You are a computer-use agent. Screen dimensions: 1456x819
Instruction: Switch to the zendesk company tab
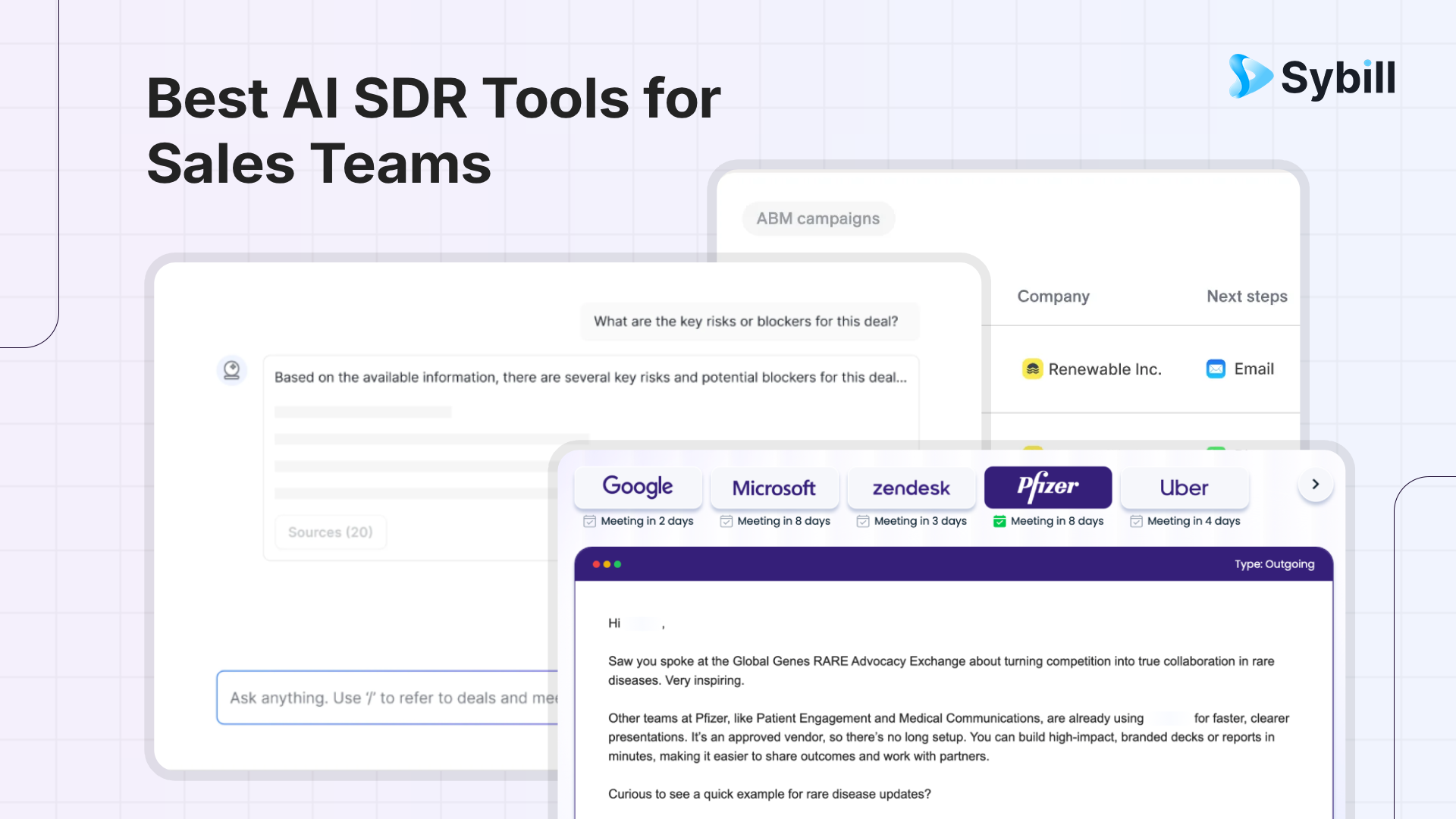911,487
